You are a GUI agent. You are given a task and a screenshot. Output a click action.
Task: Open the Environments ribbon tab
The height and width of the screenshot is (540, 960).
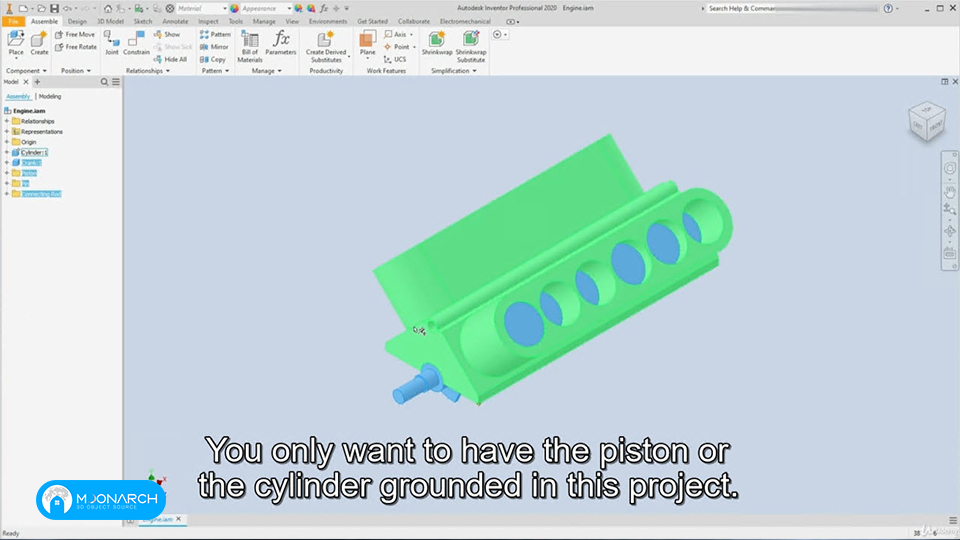click(x=328, y=21)
